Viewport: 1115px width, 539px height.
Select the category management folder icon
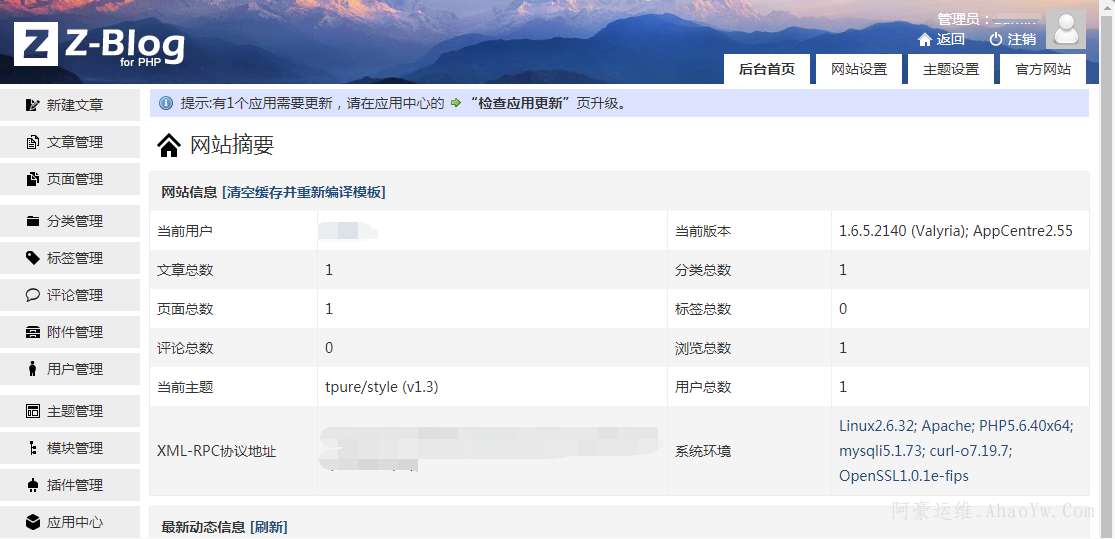pos(33,221)
